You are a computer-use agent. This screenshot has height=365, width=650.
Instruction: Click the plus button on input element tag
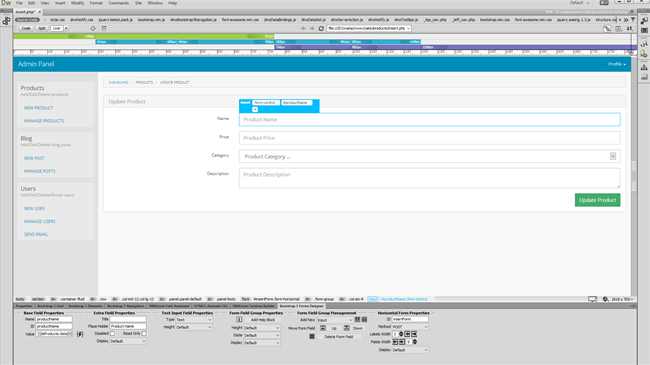click(255, 110)
